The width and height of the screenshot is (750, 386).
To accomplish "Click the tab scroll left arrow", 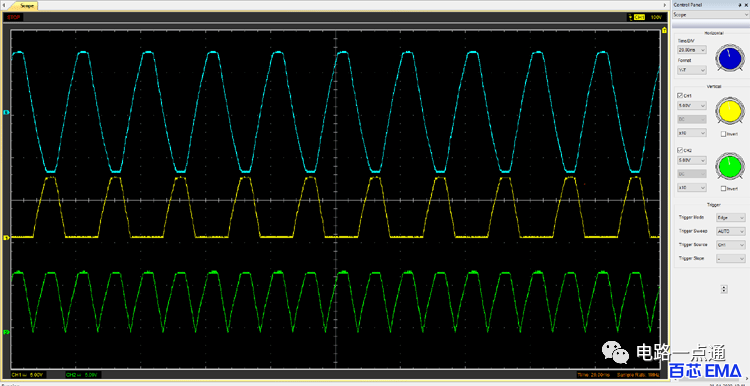I will (5, 4).
